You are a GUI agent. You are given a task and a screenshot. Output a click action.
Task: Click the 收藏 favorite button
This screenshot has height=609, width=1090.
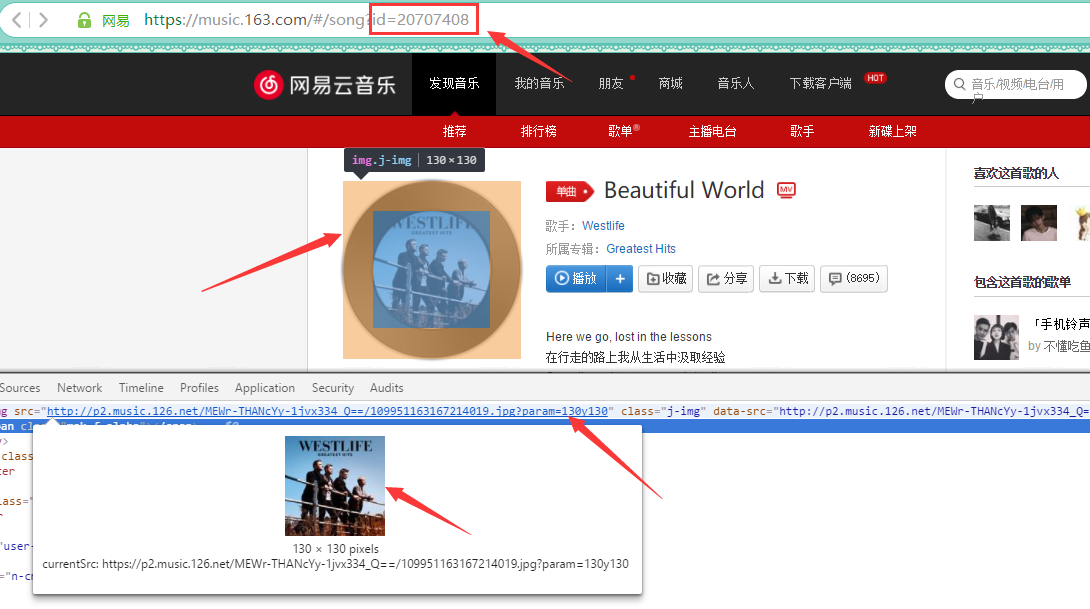(x=666, y=279)
